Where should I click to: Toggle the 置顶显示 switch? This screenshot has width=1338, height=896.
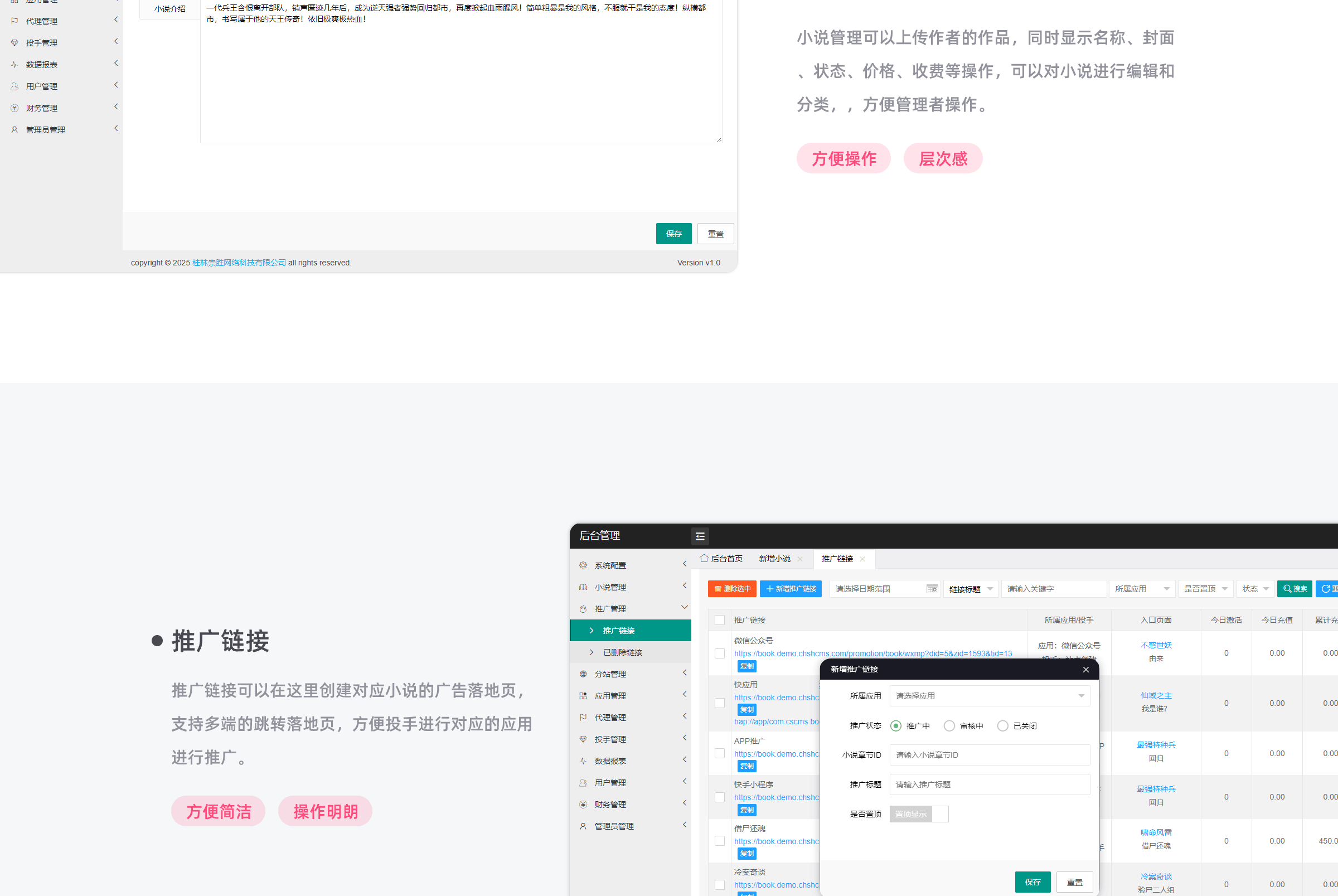[x=918, y=813]
